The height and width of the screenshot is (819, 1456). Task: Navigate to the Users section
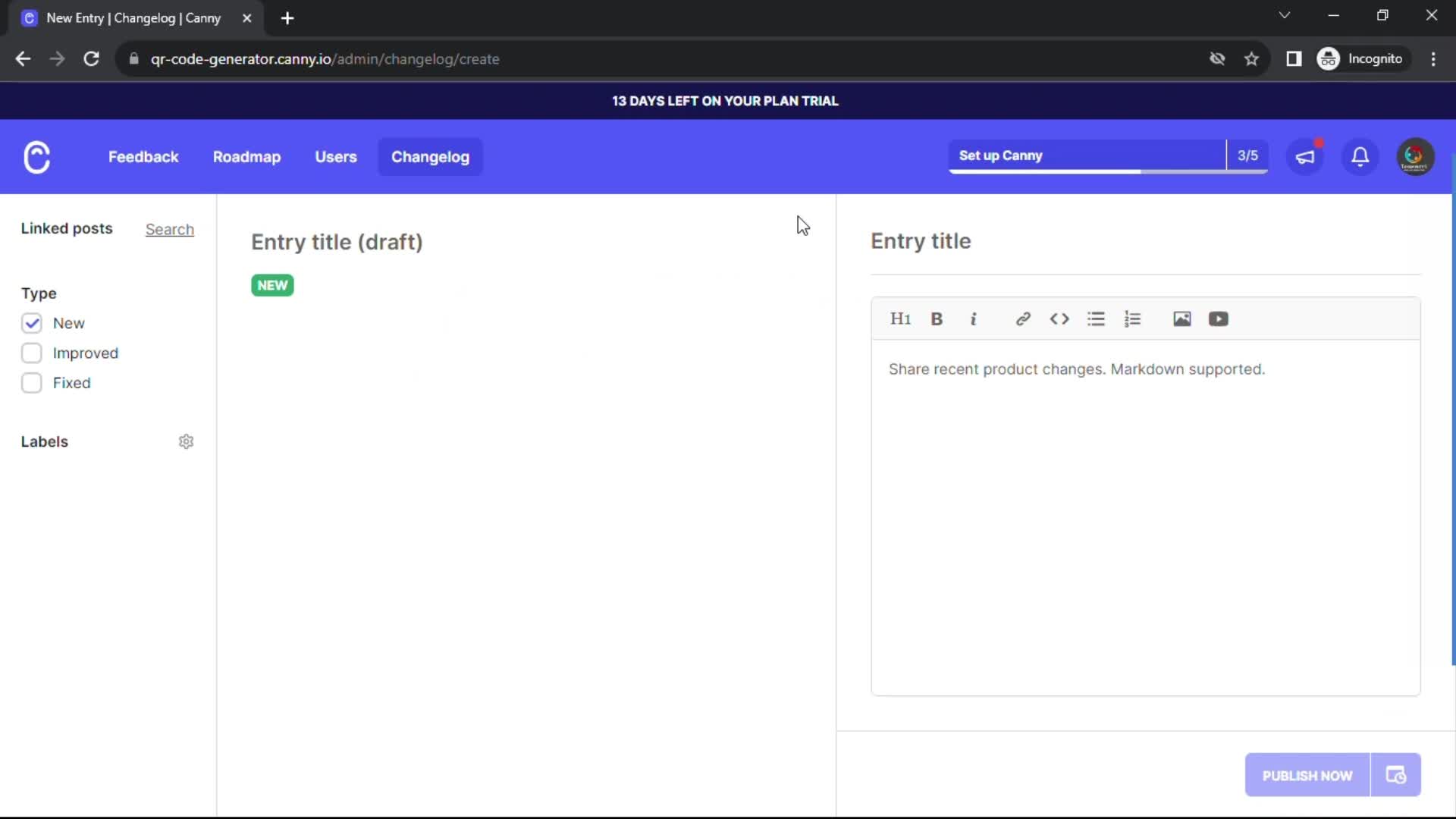pos(336,157)
